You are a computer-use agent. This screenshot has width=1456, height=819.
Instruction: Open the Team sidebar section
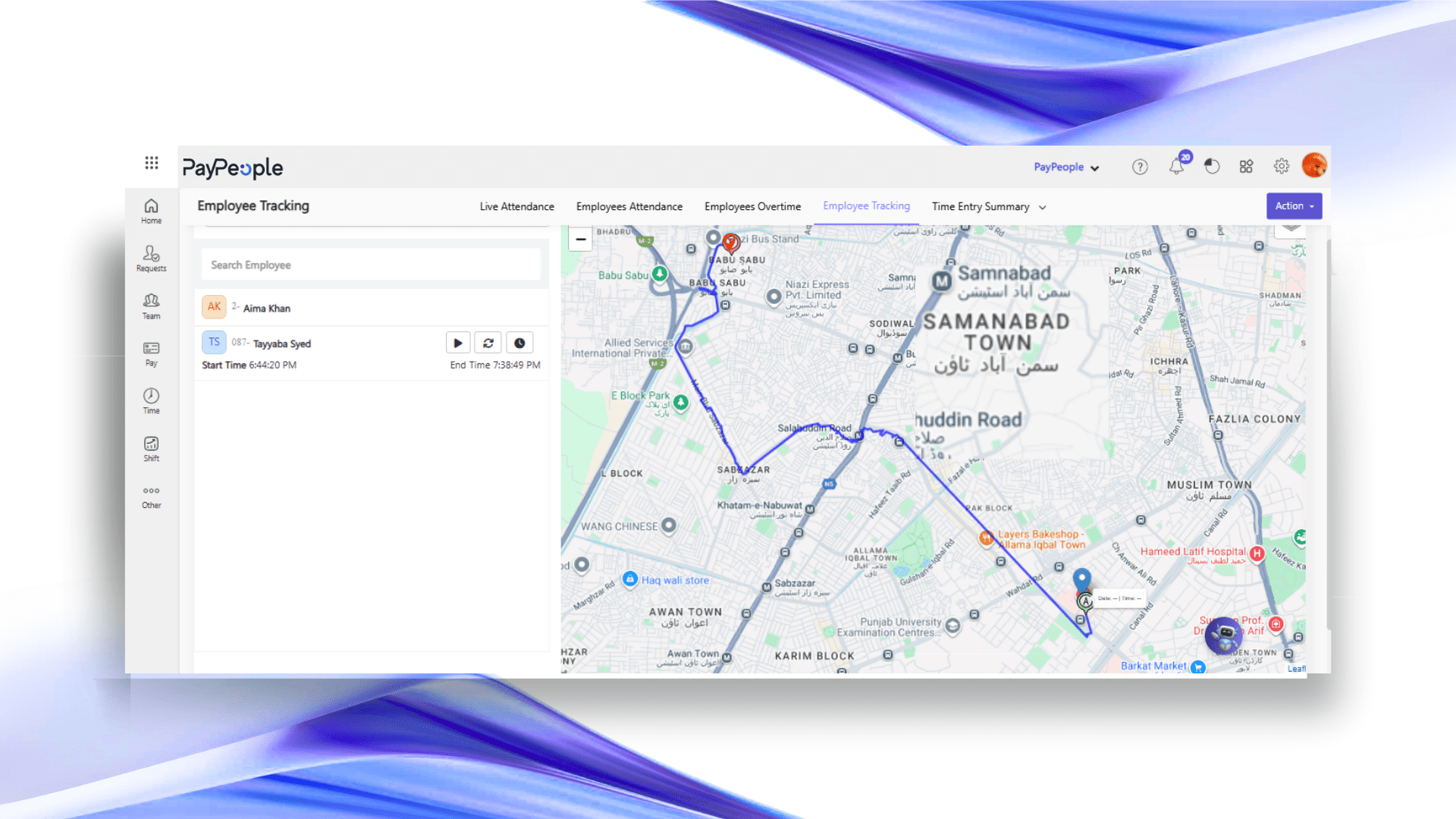(151, 306)
